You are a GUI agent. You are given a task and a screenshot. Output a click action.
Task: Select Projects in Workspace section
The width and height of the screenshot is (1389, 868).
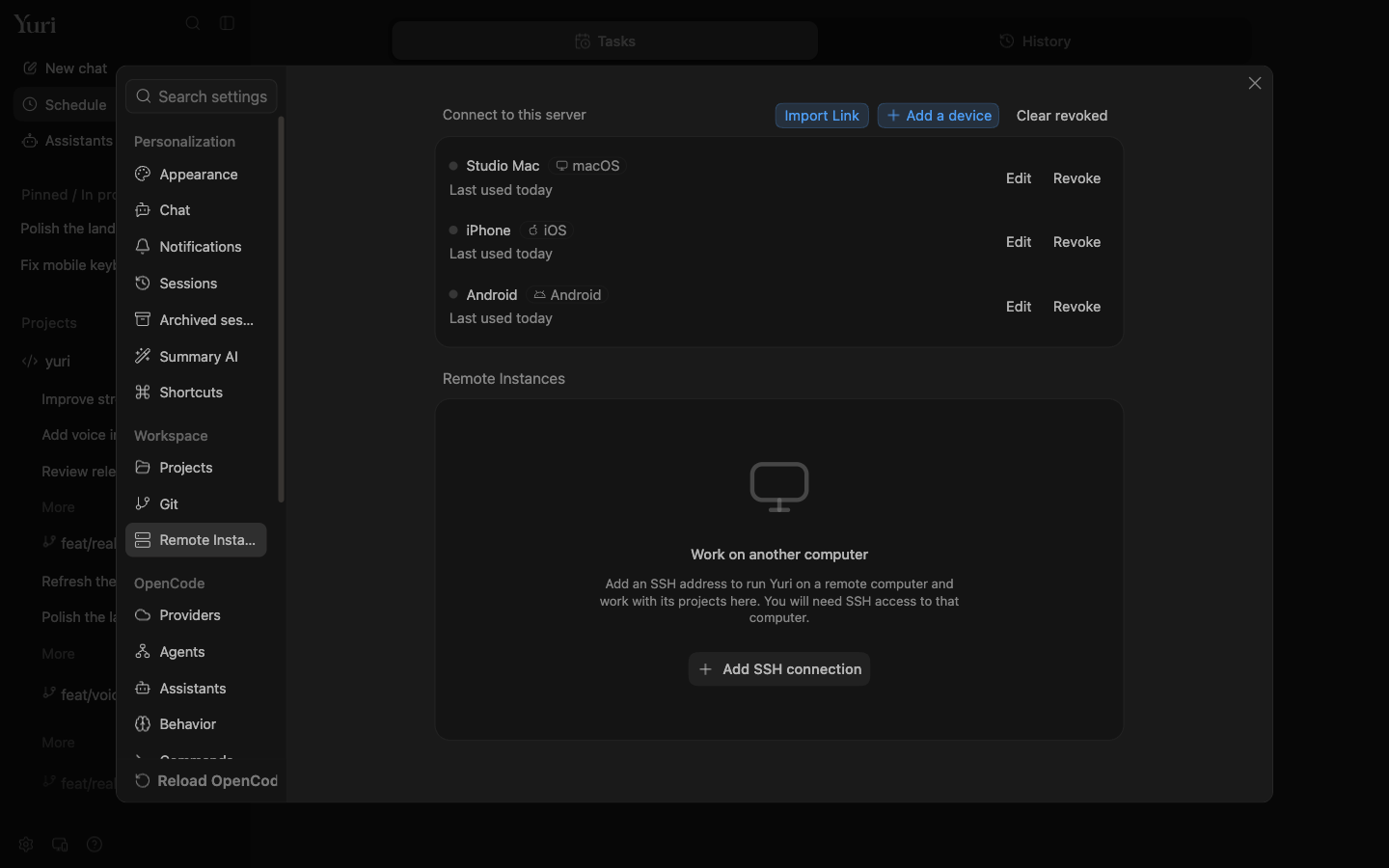pos(196,468)
